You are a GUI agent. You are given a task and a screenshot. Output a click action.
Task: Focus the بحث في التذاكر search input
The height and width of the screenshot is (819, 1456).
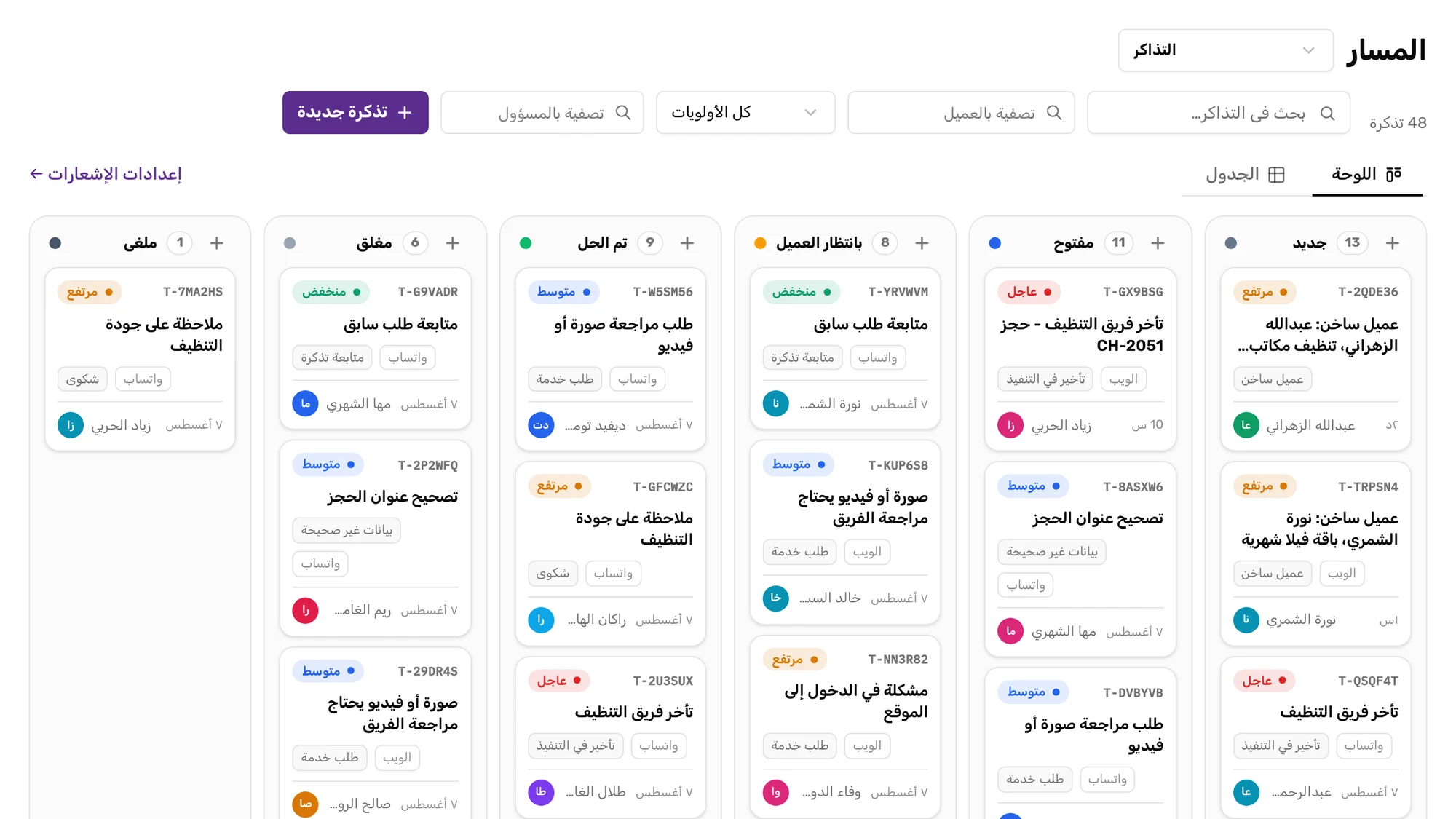point(1219,113)
